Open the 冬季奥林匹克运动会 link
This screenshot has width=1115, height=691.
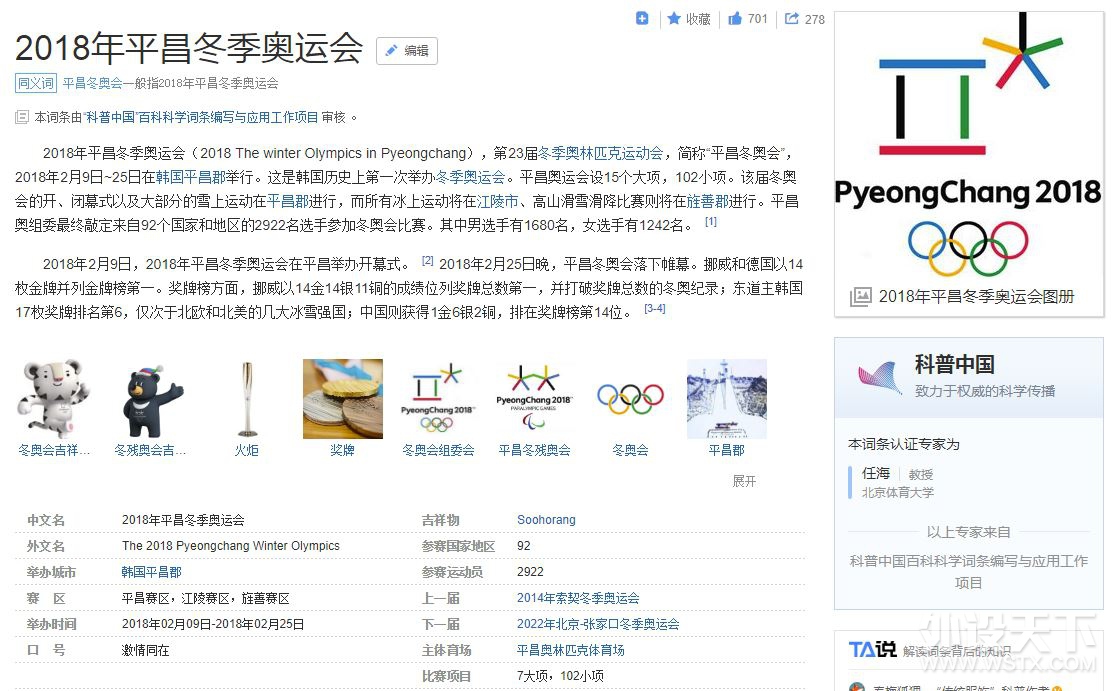(x=600, y=153)
